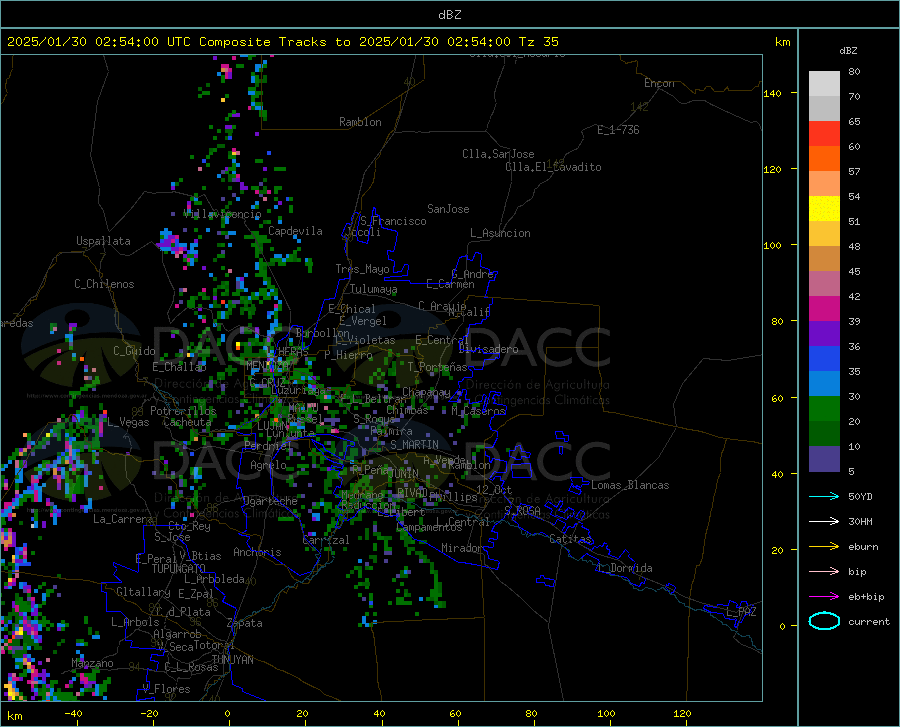Select the purple 36-39 dBZ swatch
The image size is (900, 727).
[824, 334]
